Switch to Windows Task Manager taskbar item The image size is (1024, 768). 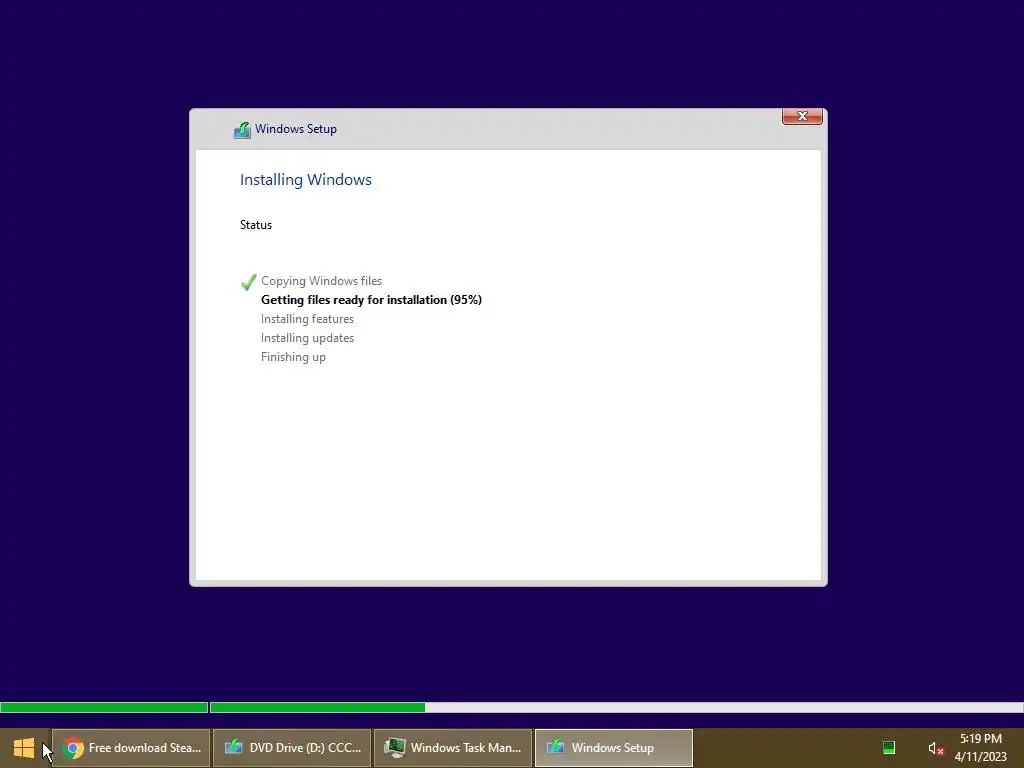pos(453,748)
